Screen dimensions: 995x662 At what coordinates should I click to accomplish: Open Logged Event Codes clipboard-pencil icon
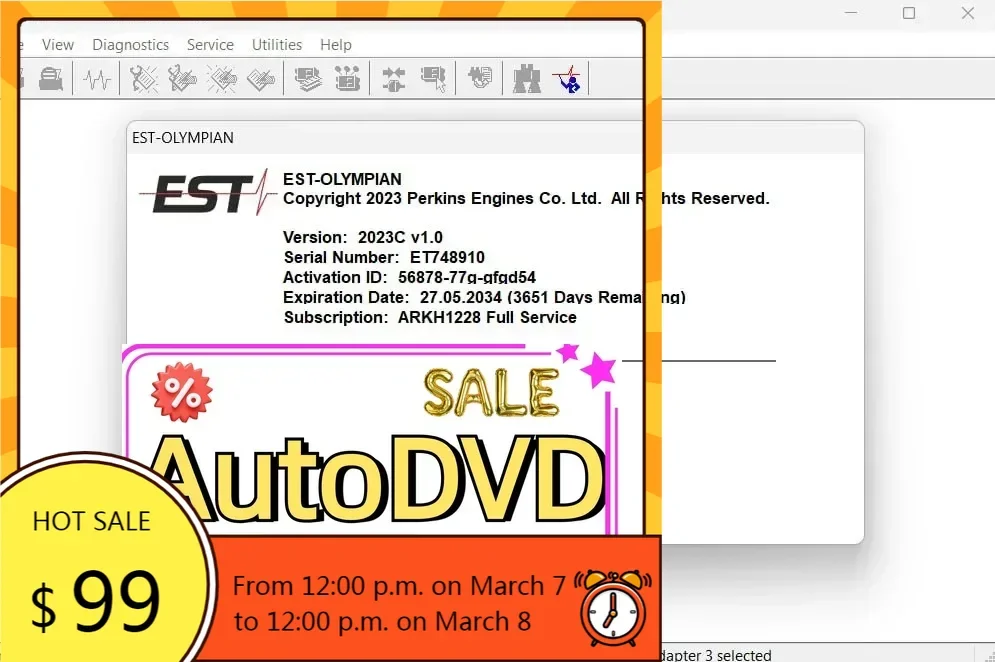[x=261, y=79]
